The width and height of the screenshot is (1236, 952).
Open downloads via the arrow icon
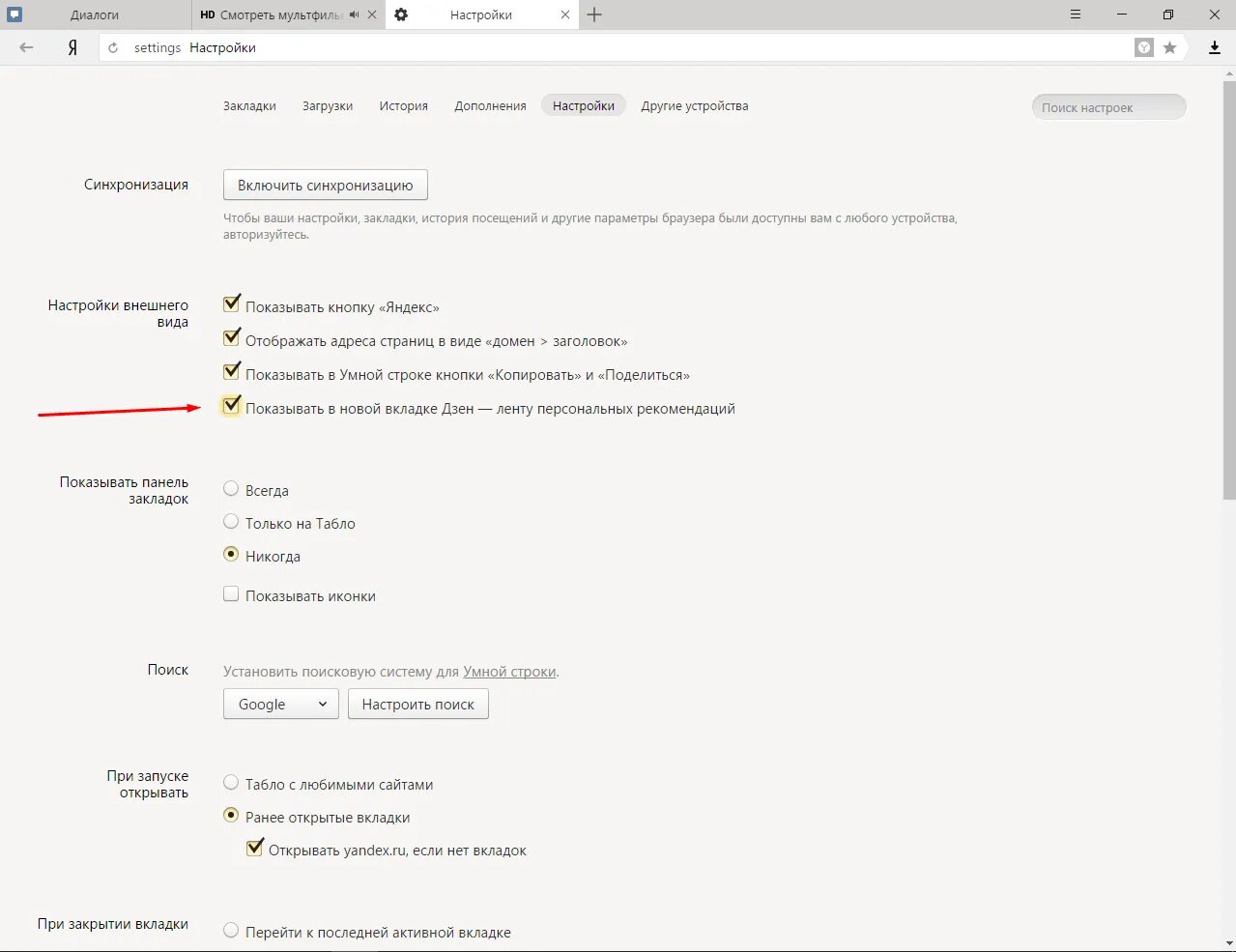click(1215, 47)
